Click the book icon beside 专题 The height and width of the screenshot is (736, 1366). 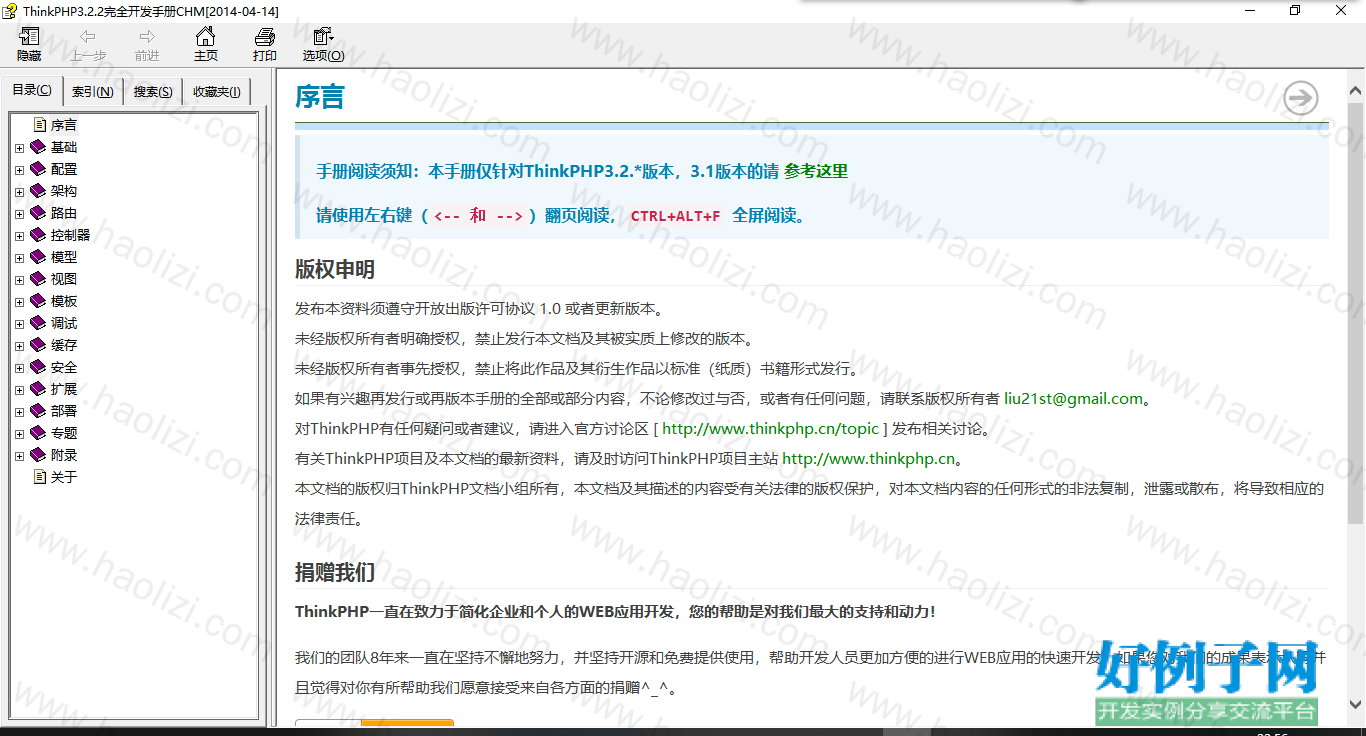[38, 433]
